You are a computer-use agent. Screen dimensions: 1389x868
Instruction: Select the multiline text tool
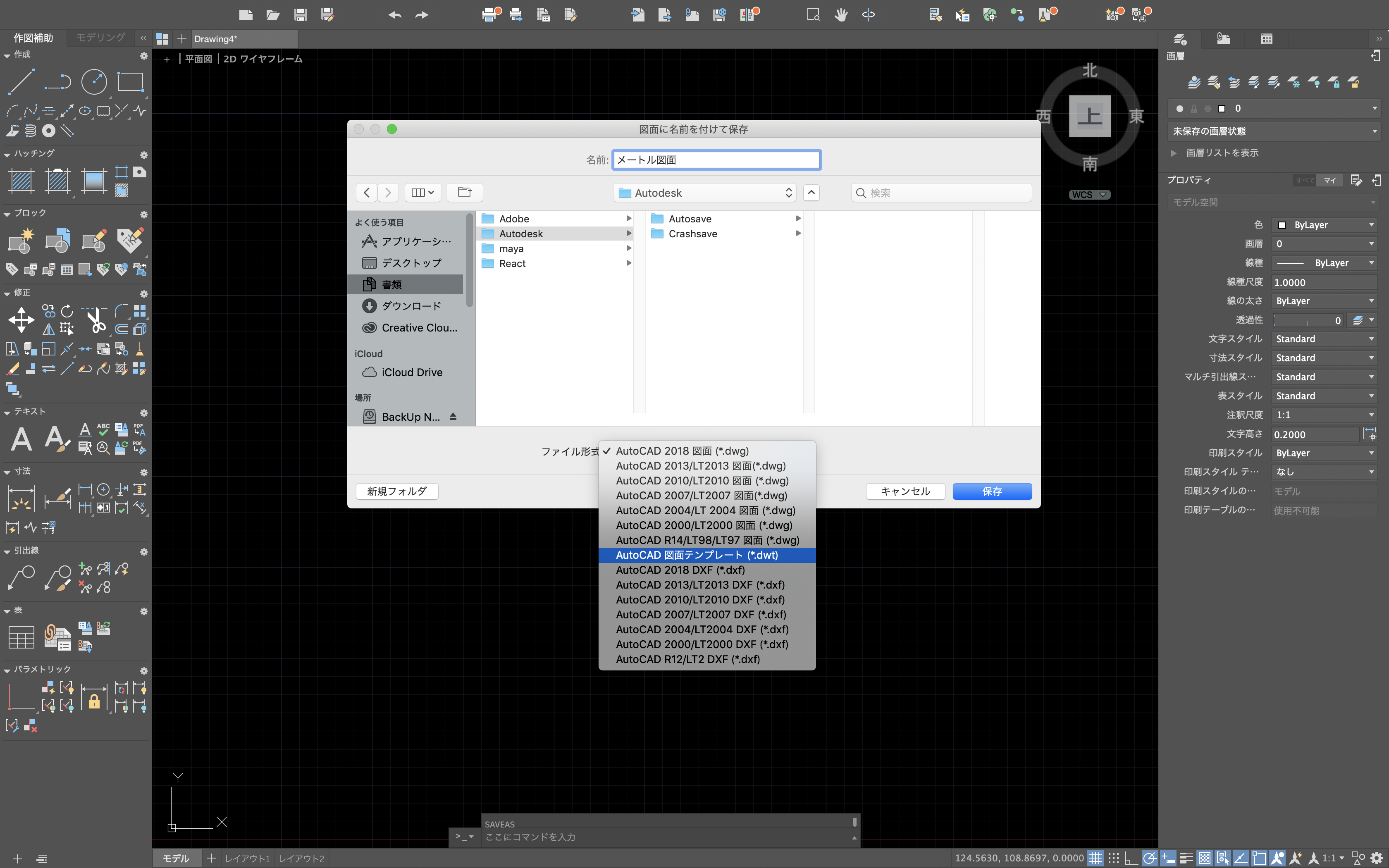point(21,439)
